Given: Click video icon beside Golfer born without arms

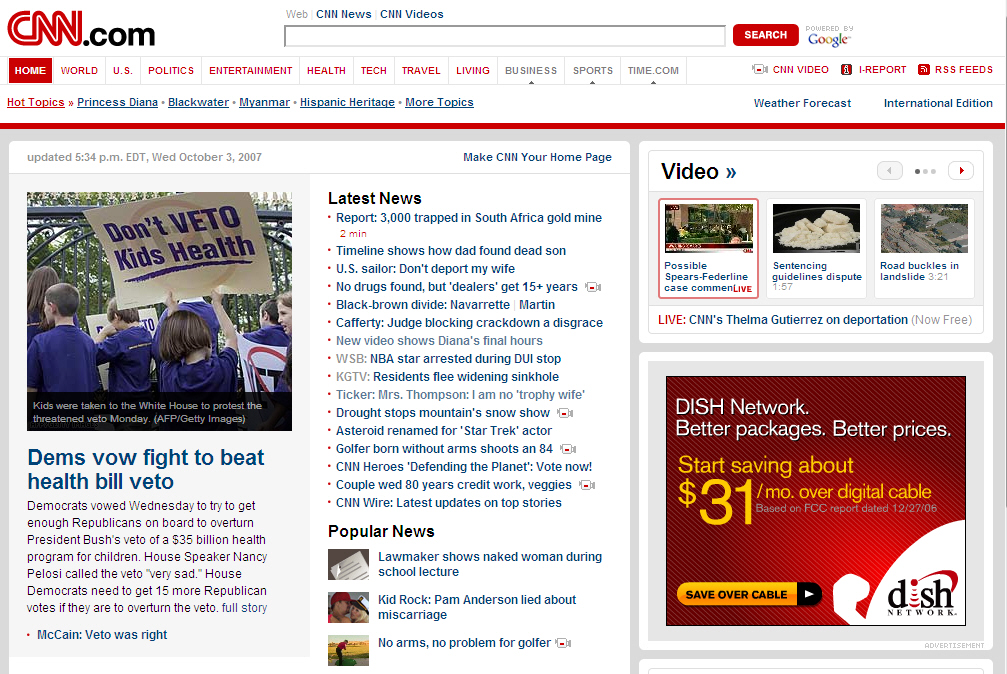Looking at the screenshot, I should (568, 449).
